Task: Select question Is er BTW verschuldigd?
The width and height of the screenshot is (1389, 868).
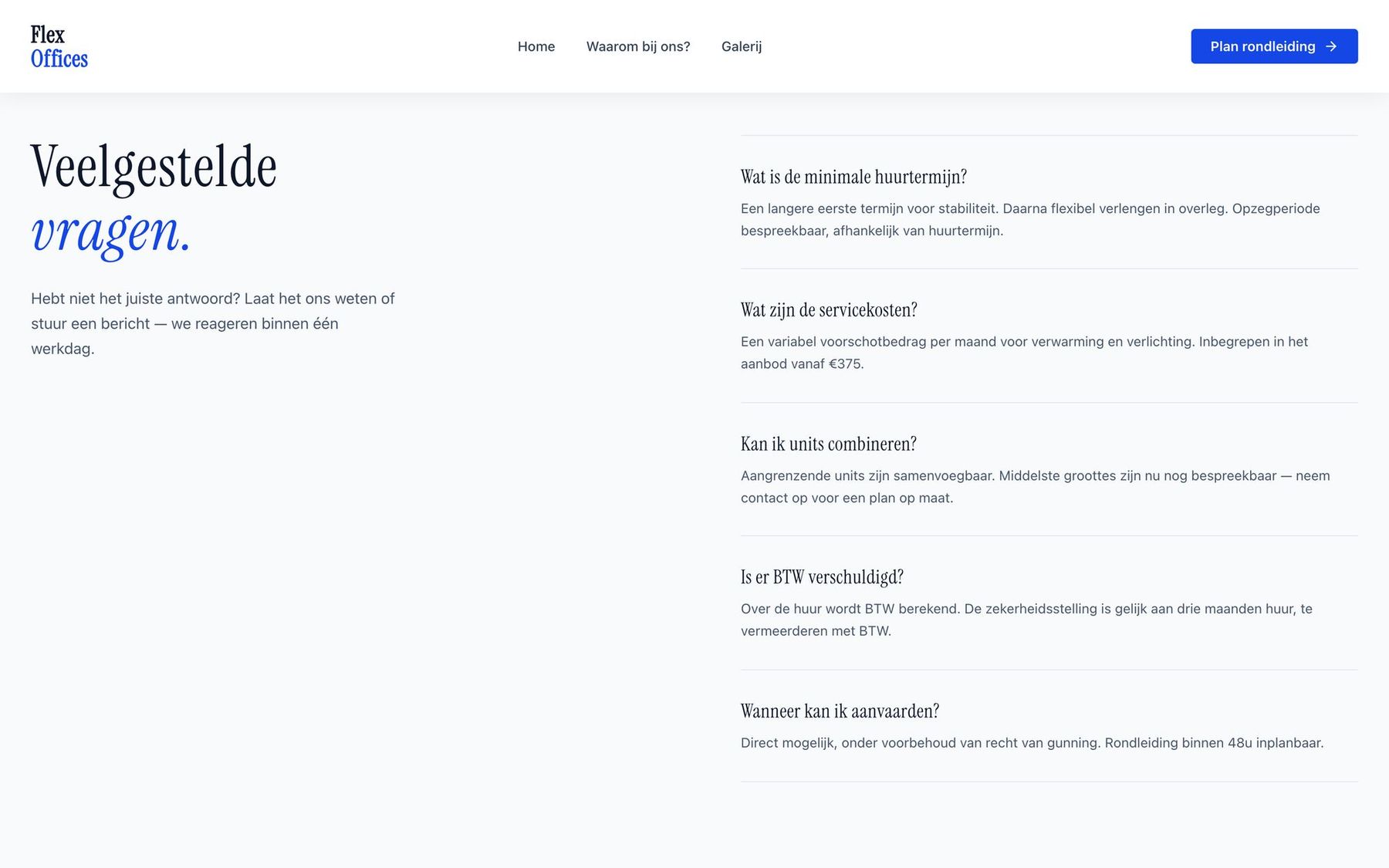Action: point(822,577)
